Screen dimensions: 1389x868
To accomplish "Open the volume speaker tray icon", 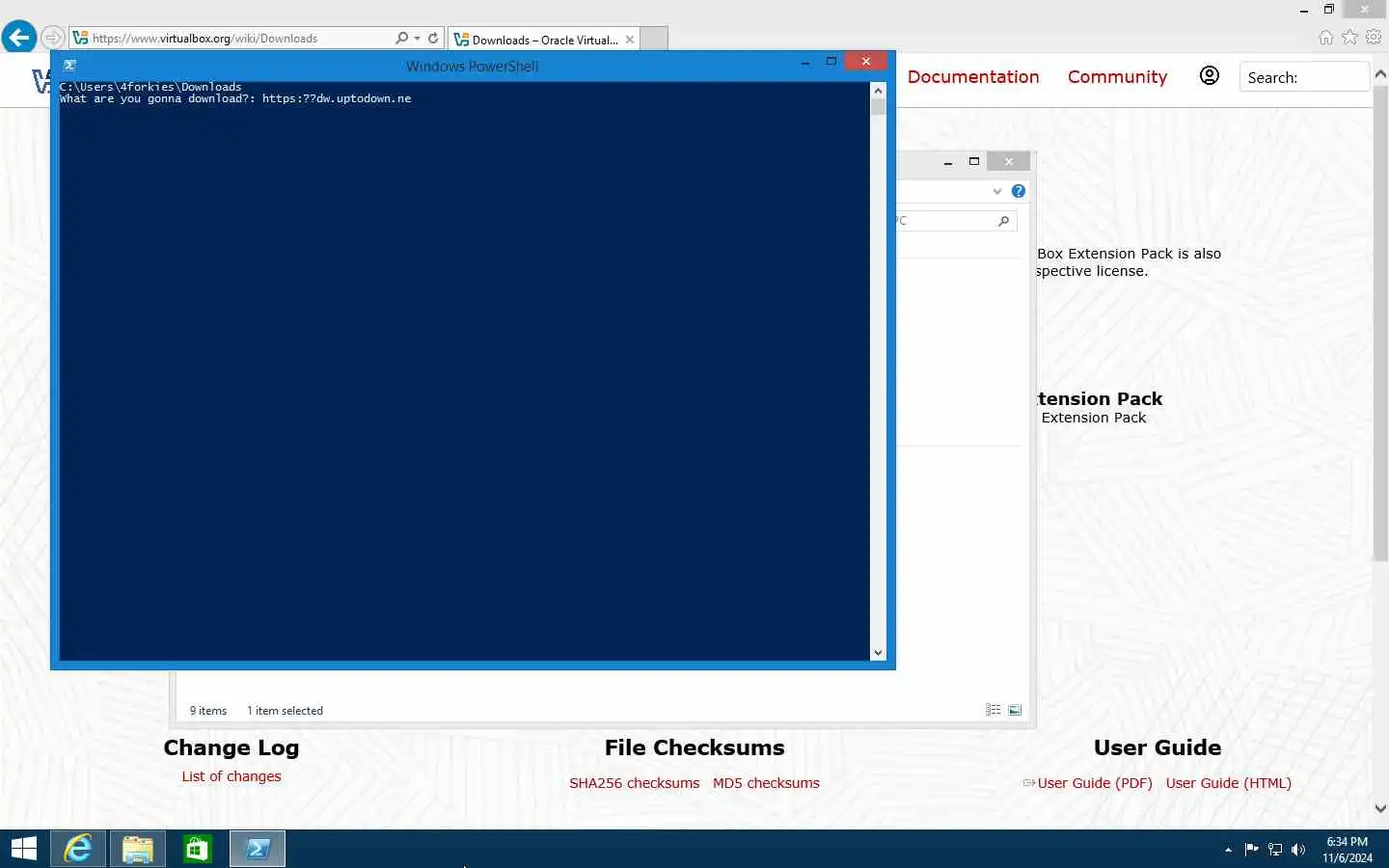I will (x=1298, y=850).
